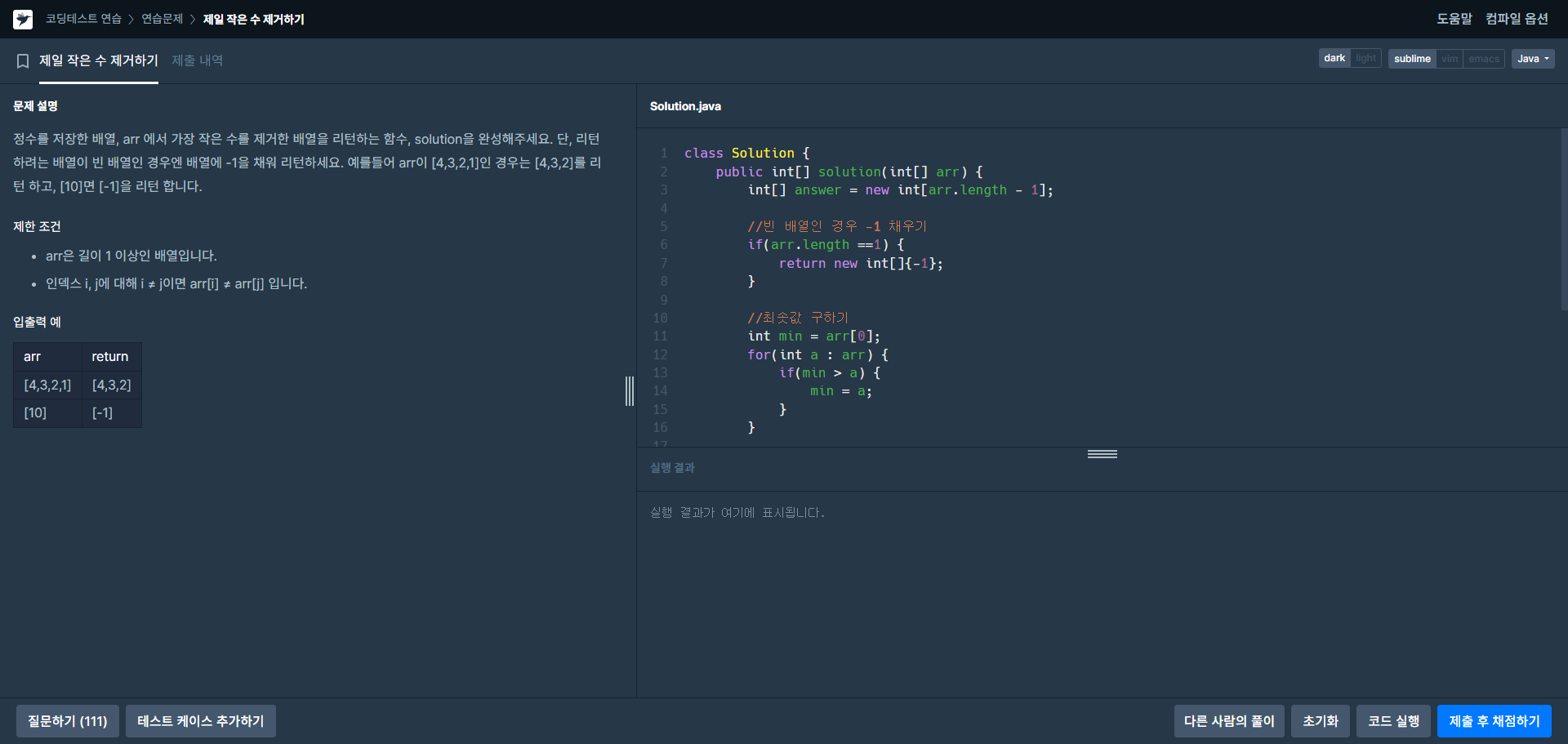Click the 'class Solution {' line
Viewport: 1568px width, 744px height.
[746, 154]
